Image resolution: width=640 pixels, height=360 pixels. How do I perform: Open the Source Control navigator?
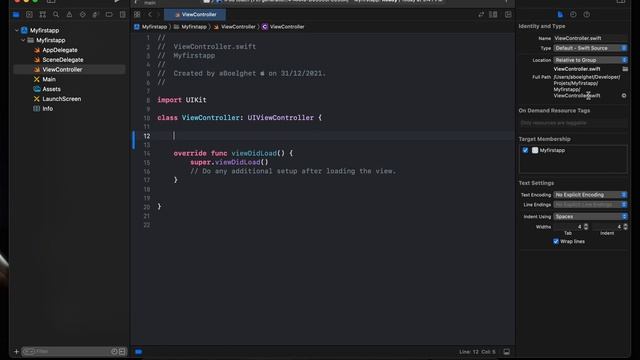[x=29, y=15]
